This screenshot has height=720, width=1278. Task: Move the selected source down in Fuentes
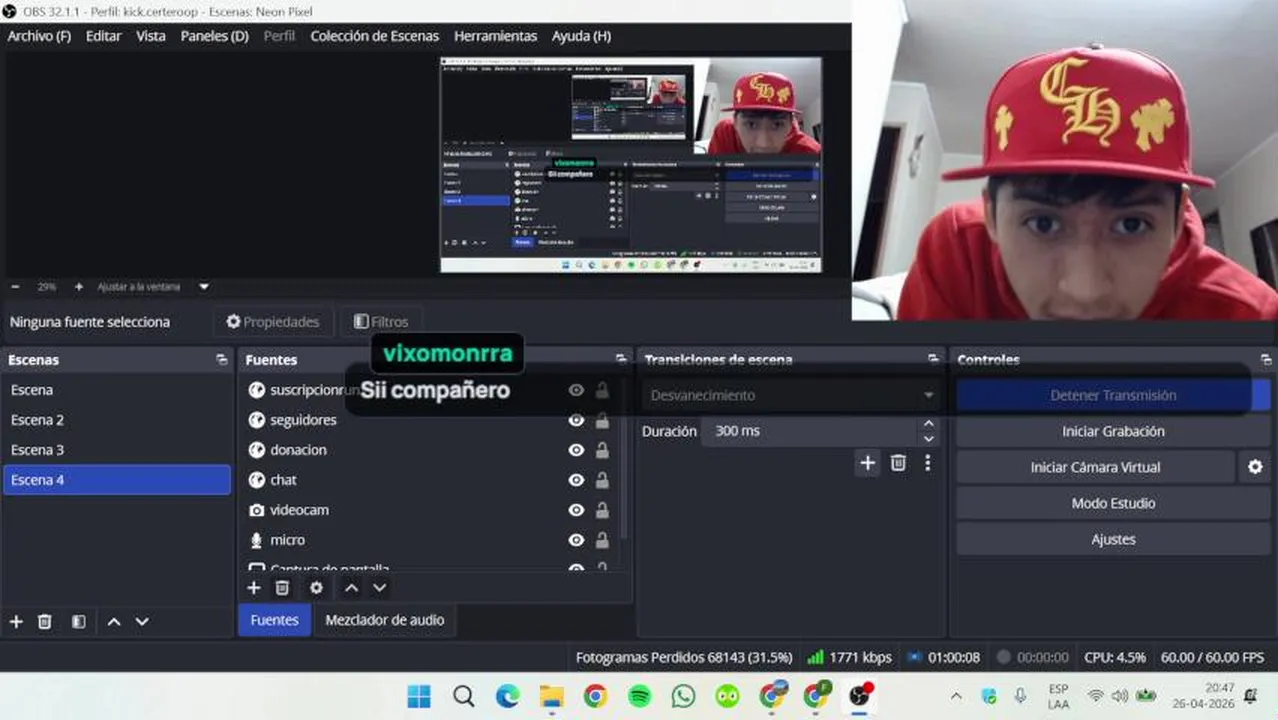(379, 588)
